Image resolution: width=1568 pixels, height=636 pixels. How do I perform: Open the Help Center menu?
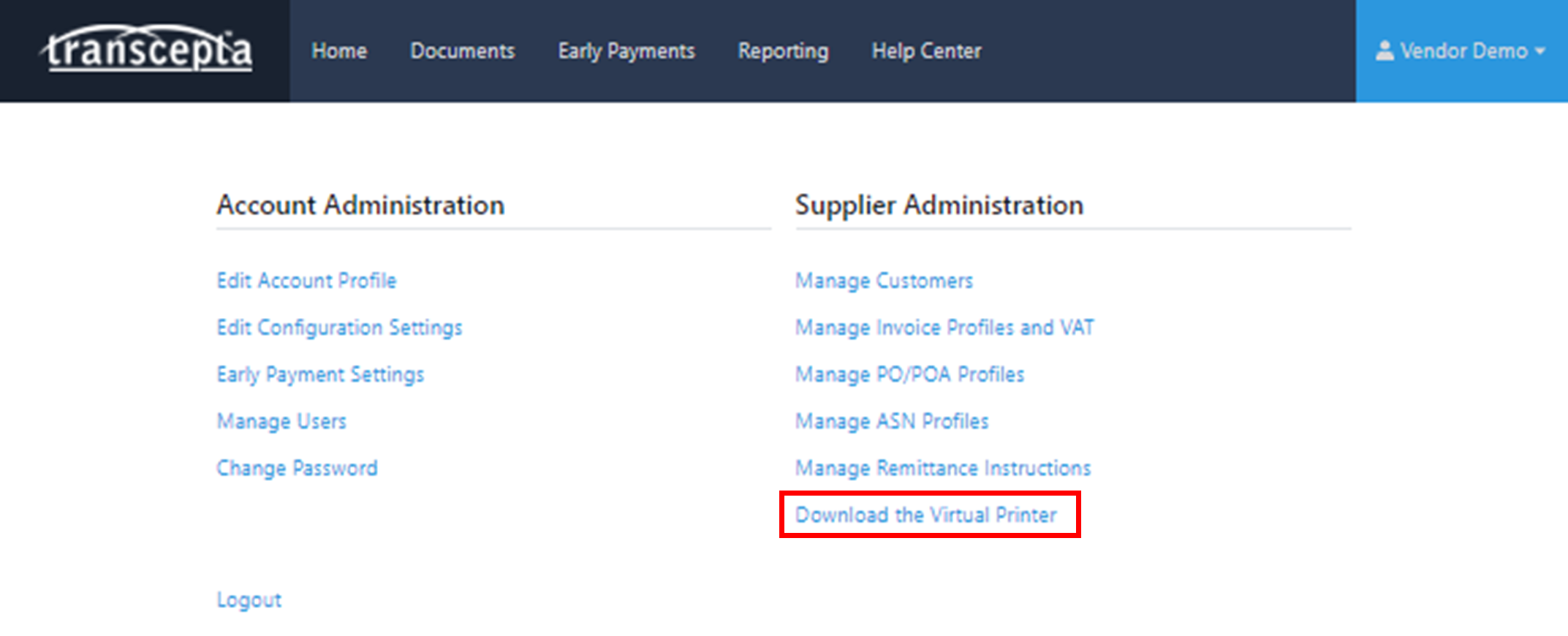click(x=926, y=51)
